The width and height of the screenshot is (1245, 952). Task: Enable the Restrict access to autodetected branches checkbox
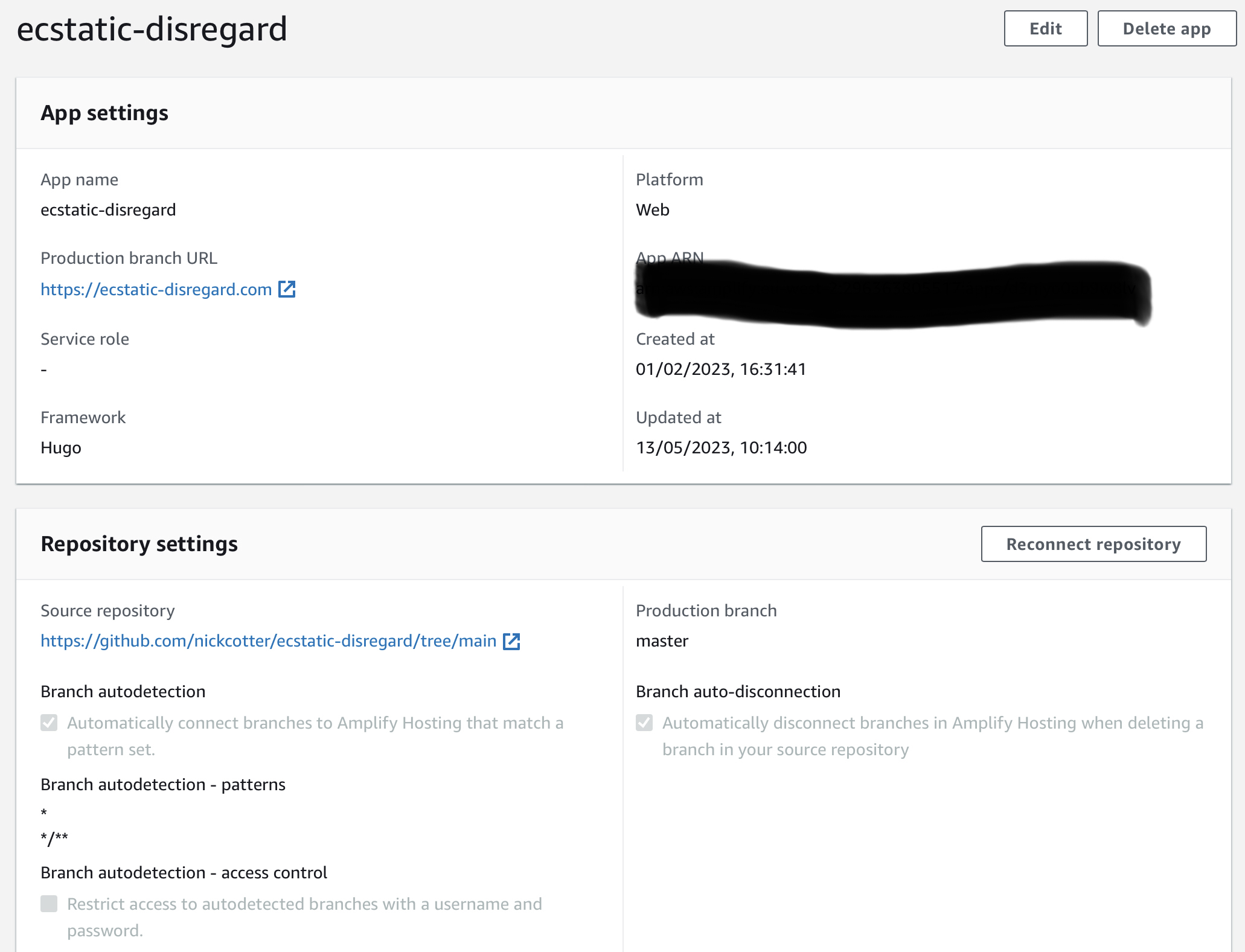point(49,904)
